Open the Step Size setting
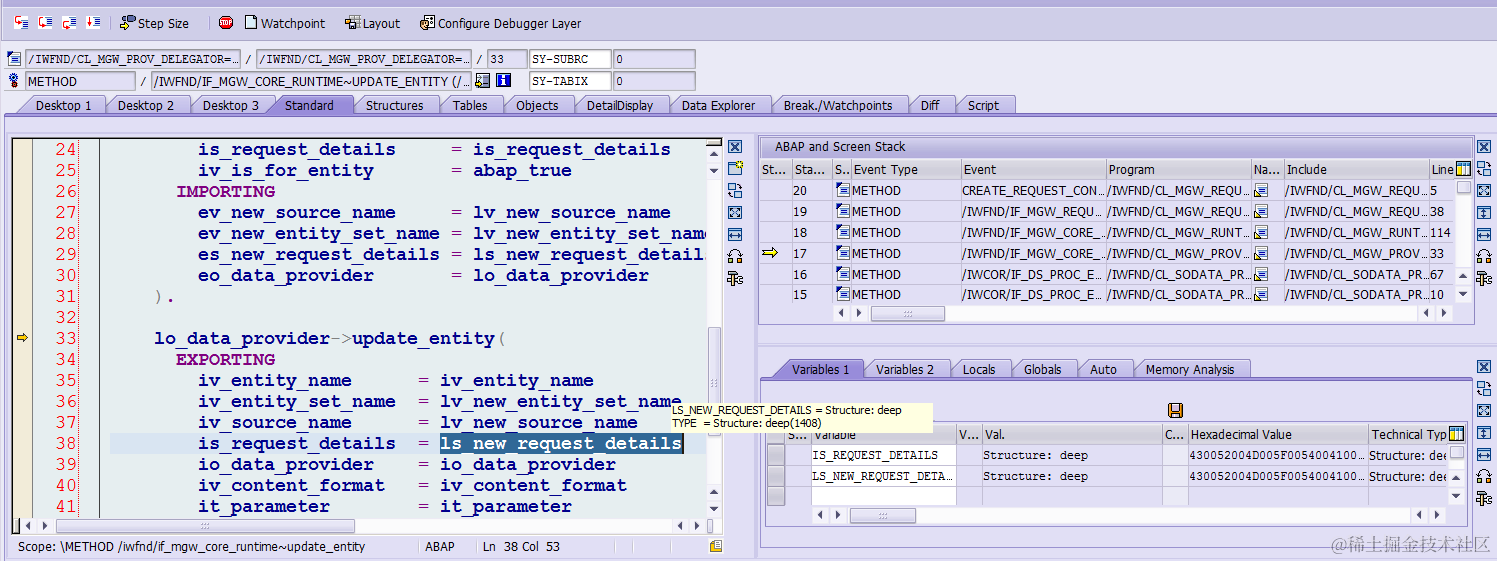 154,22
